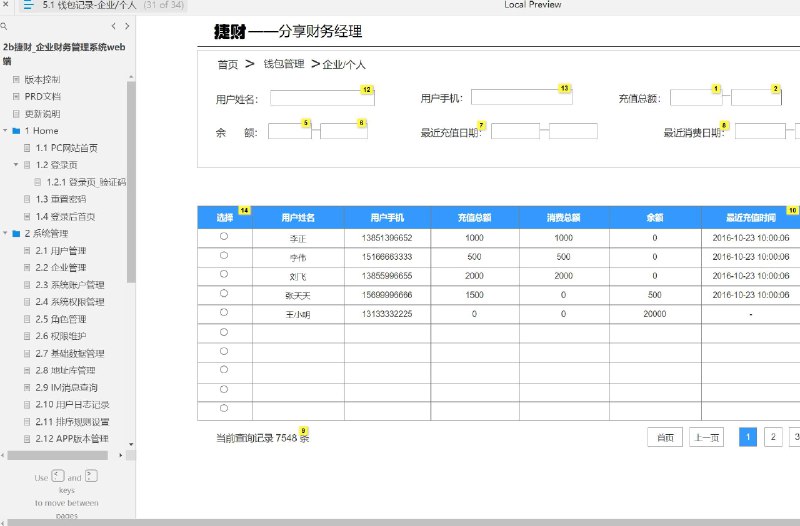Screen dimensions: 800x526
Task: Open yellow note marker 10 on 最近充值时间 header
Action: pyautogui.click(x=792, y=211)
